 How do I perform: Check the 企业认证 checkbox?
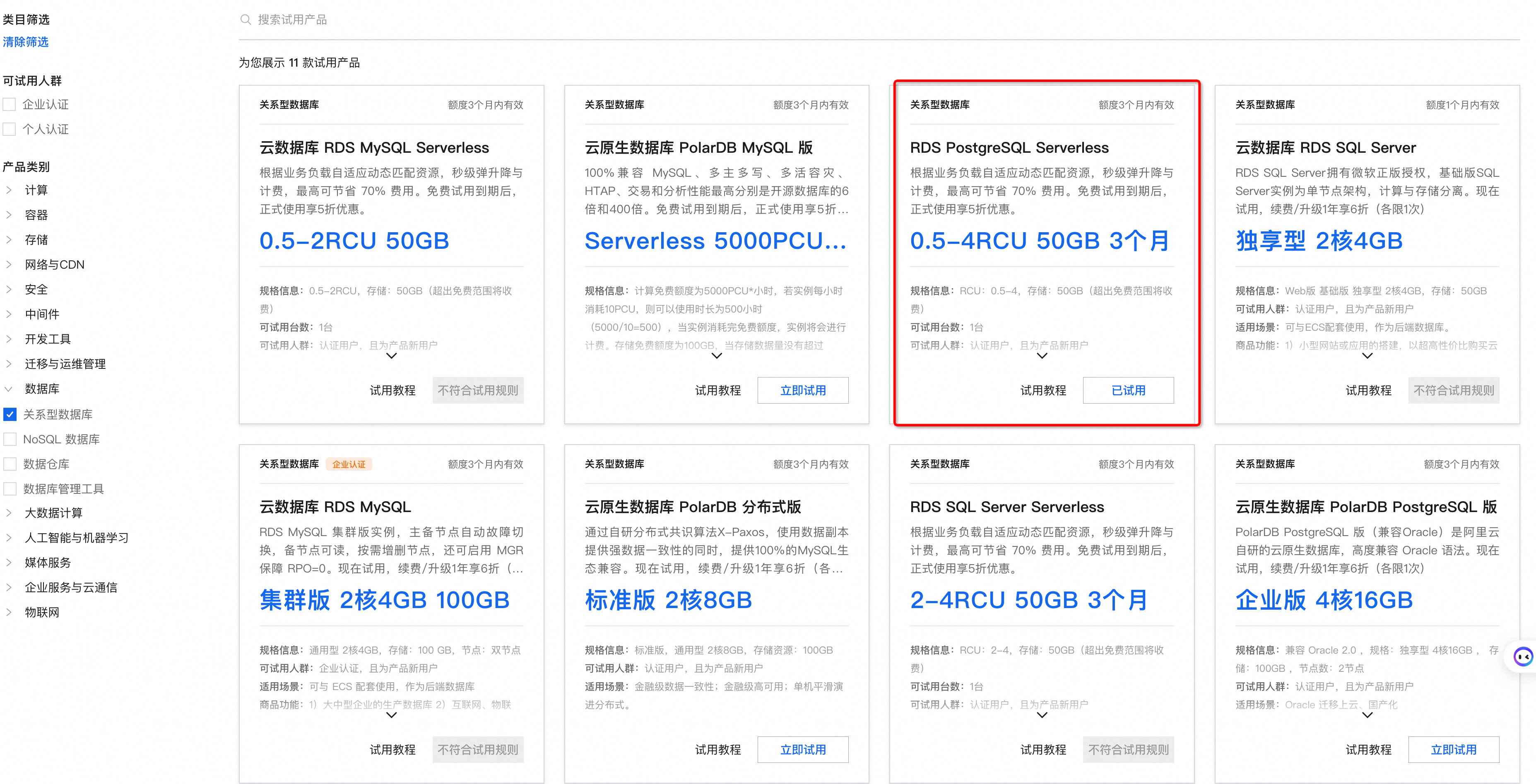point(10,104)
